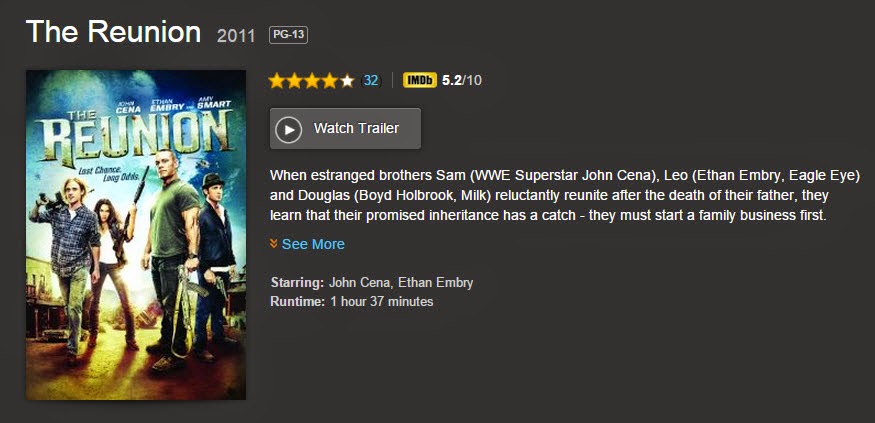Open the 32 customer reviews link

pos(371,80)
